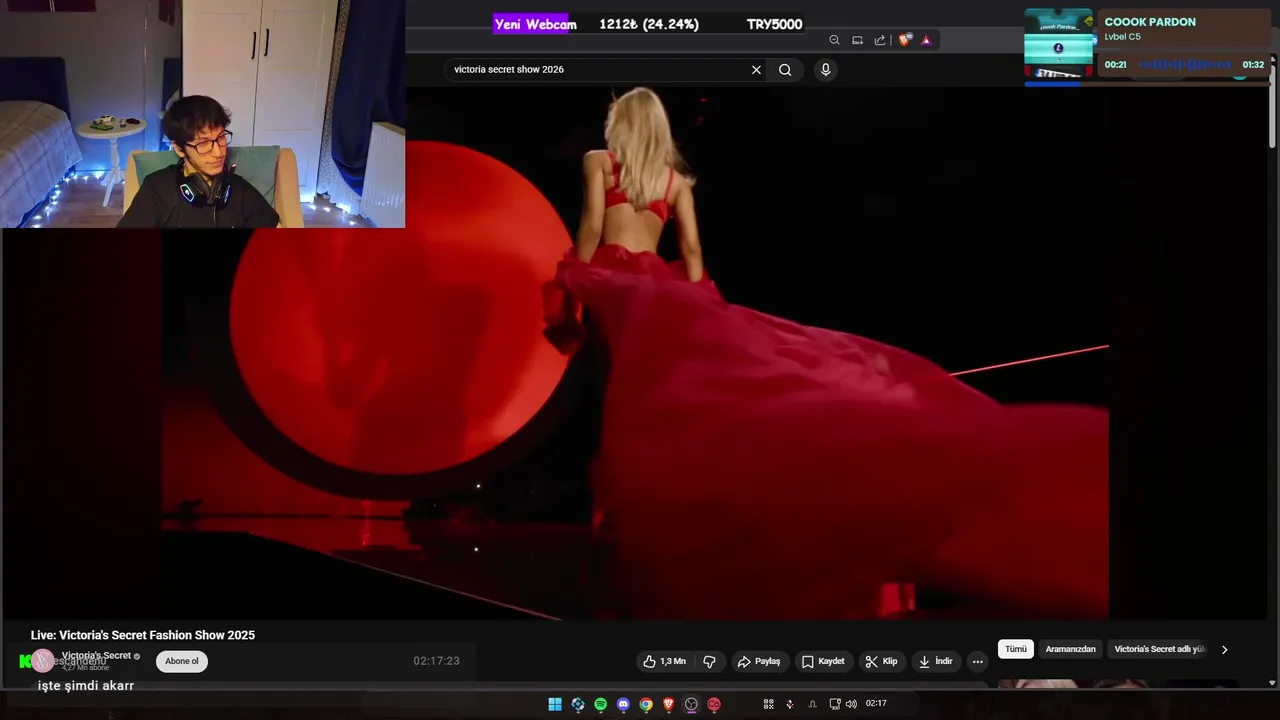Screen dimensions: 1280x720
Task: Click the video player showing red dress
Action: pos(635,352)
